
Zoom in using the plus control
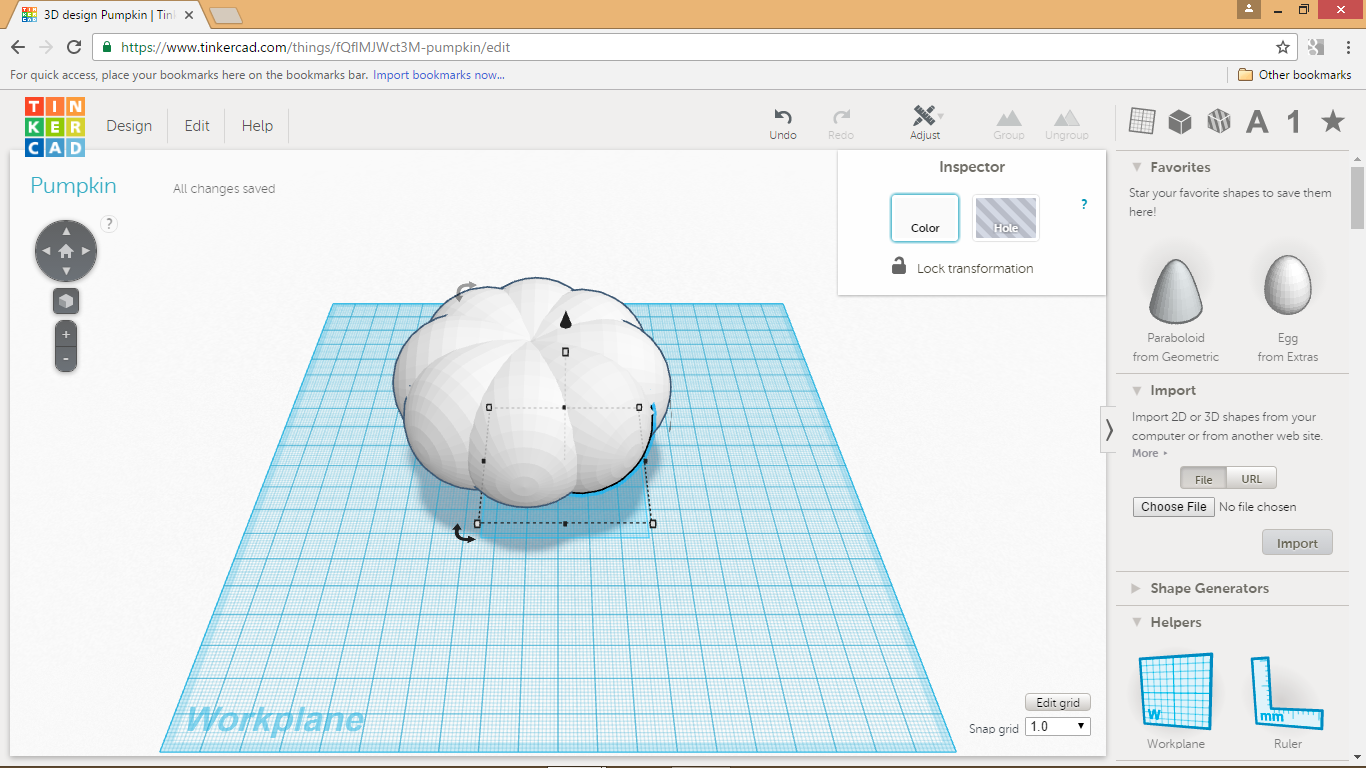click(65, 333)
